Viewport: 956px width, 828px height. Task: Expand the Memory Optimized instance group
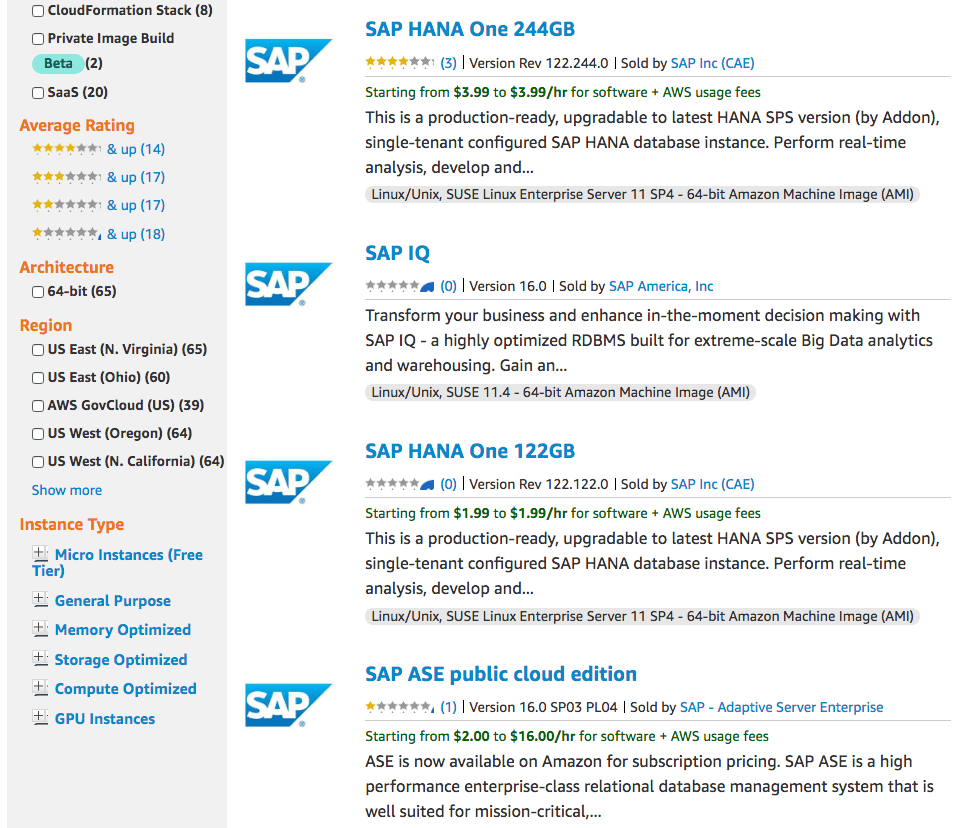point(40,628)
